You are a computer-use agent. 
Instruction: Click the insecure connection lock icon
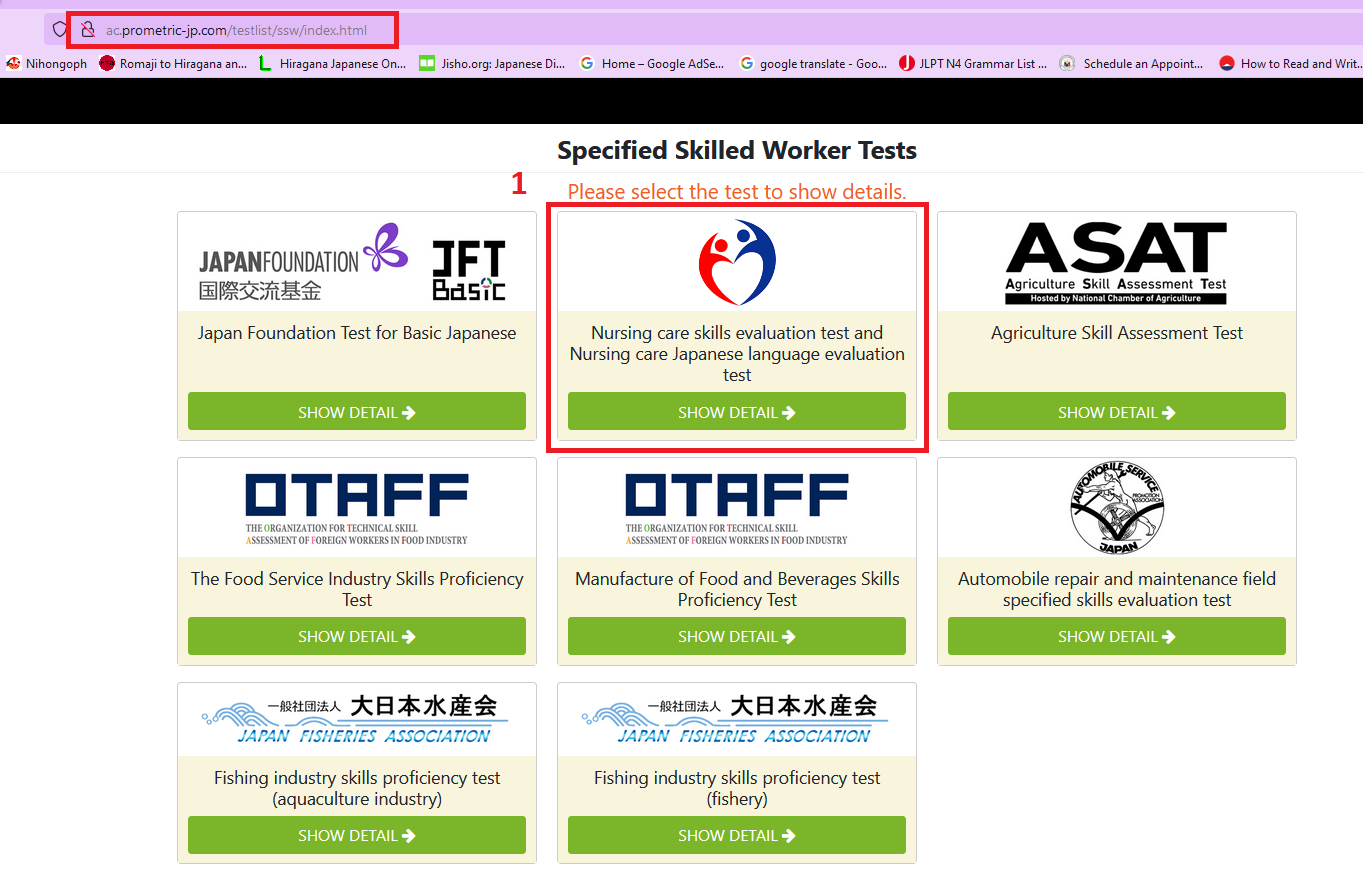(88, 30)
